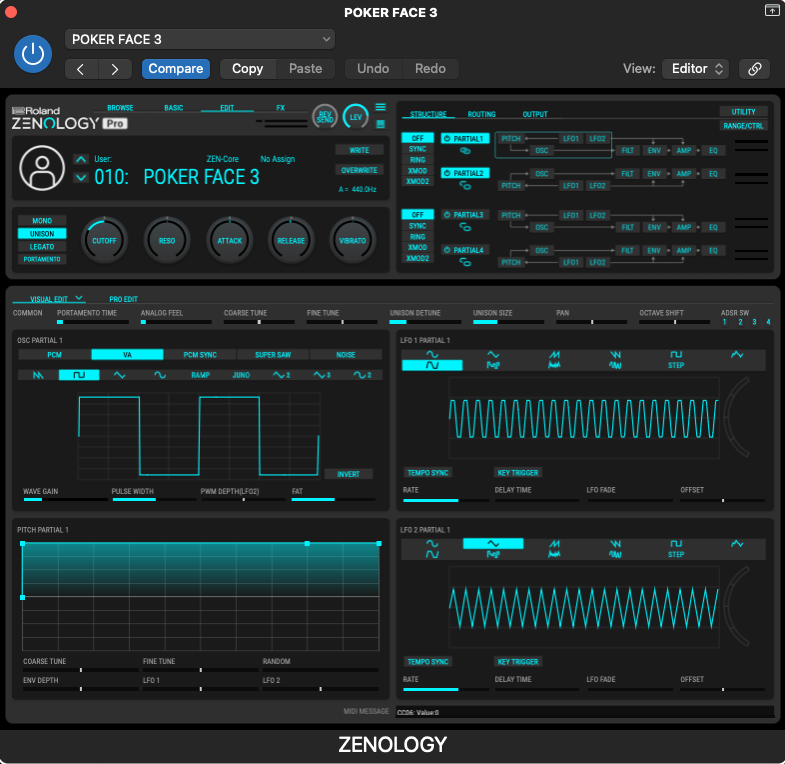
Task: Click the Copy button
Action: coord(247,69)
